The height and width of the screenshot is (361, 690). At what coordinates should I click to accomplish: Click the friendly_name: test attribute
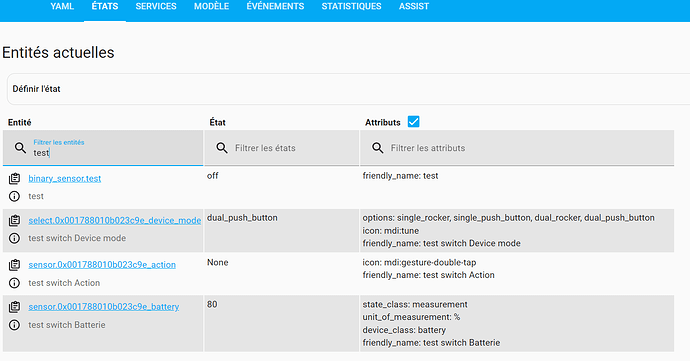coord(400,176)
